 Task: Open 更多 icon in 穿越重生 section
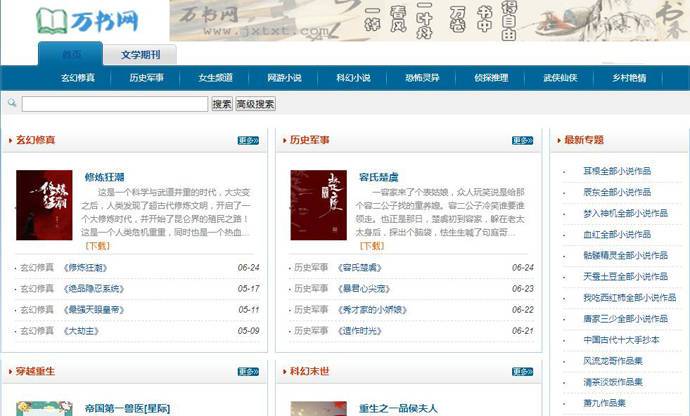point(248,372)
